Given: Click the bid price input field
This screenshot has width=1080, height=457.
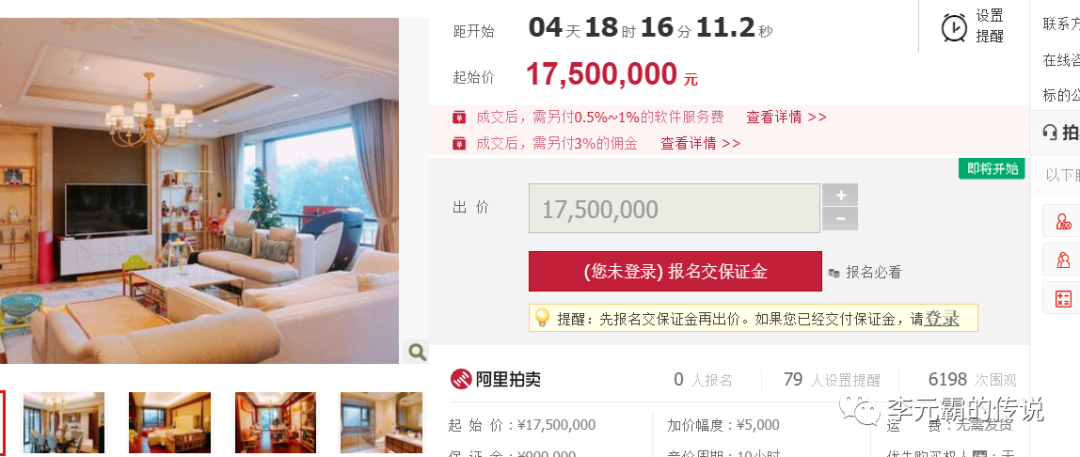Looking at the screenshot, I should pyautogui.click(x=674, y=208).
